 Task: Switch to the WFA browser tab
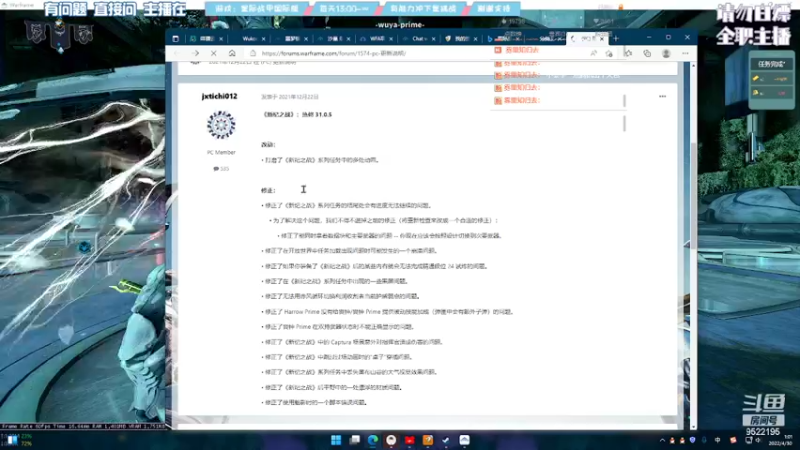coord(376,39)
